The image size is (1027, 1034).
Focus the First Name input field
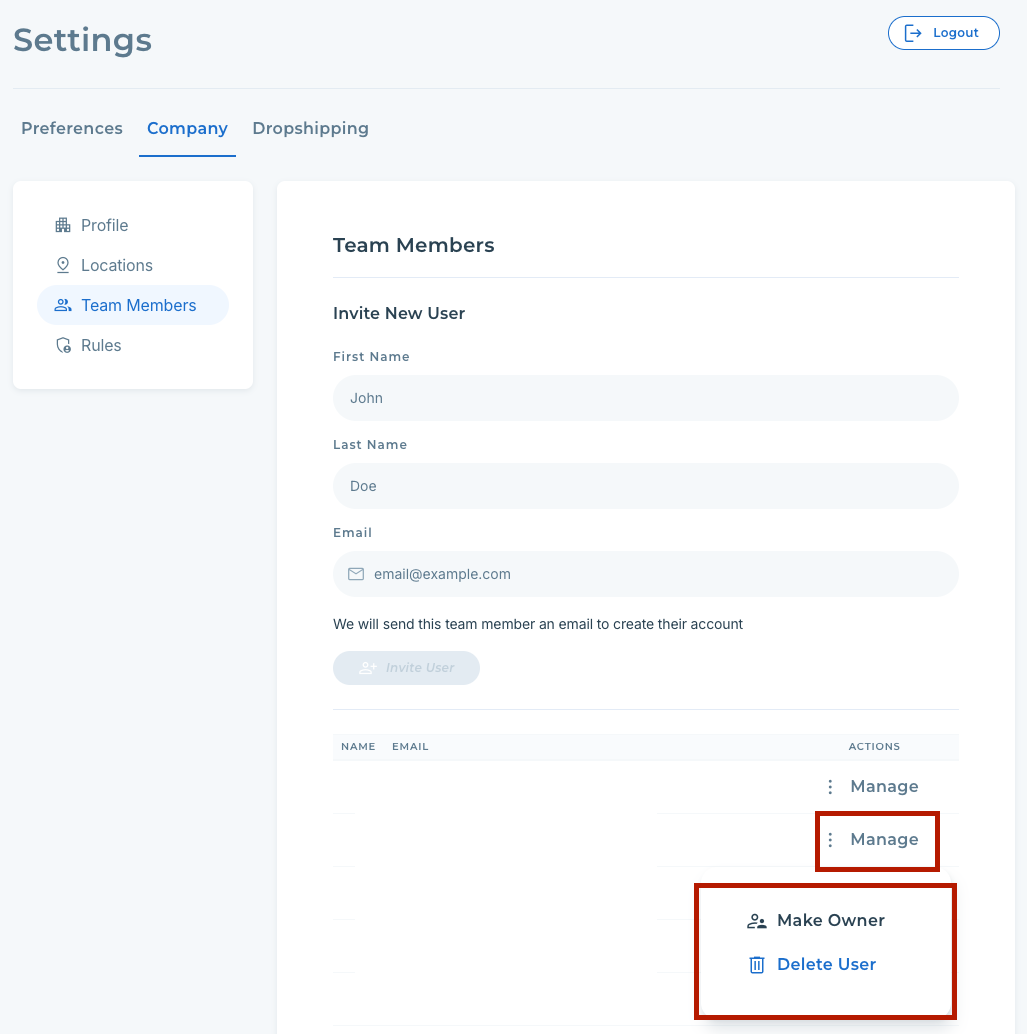tap(645, 398)
